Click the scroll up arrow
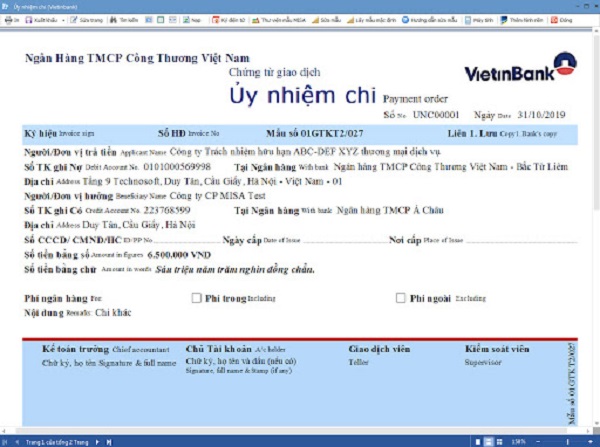600x447 pixels. [597, 31]
